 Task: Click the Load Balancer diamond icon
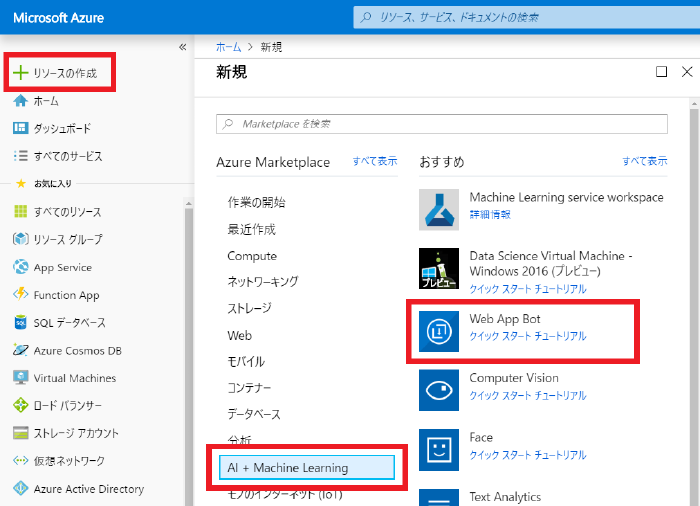point(21,405)
